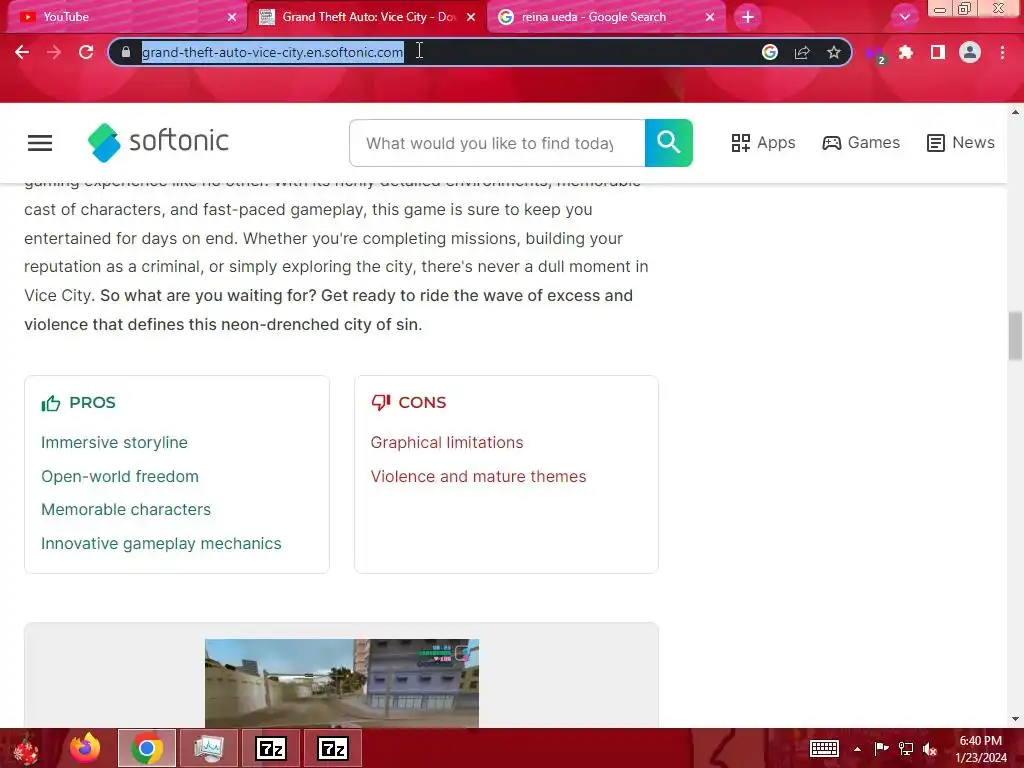
Task: Show hidden tray icons arrow
Action: click(x=857, y=749)
